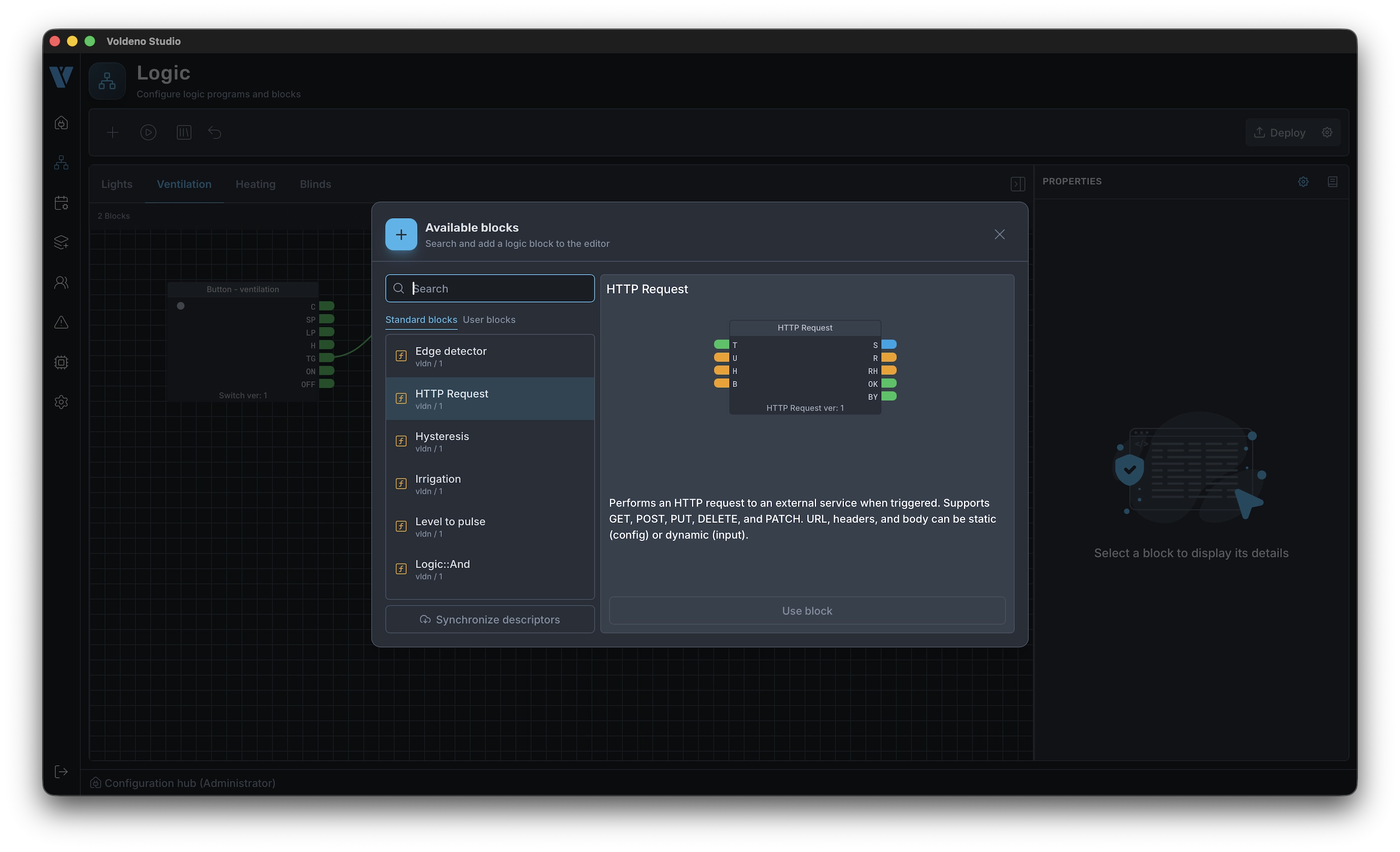Open the properties gear settings icon
This screenshot has height=852, width=1400.
(1303, 182)
